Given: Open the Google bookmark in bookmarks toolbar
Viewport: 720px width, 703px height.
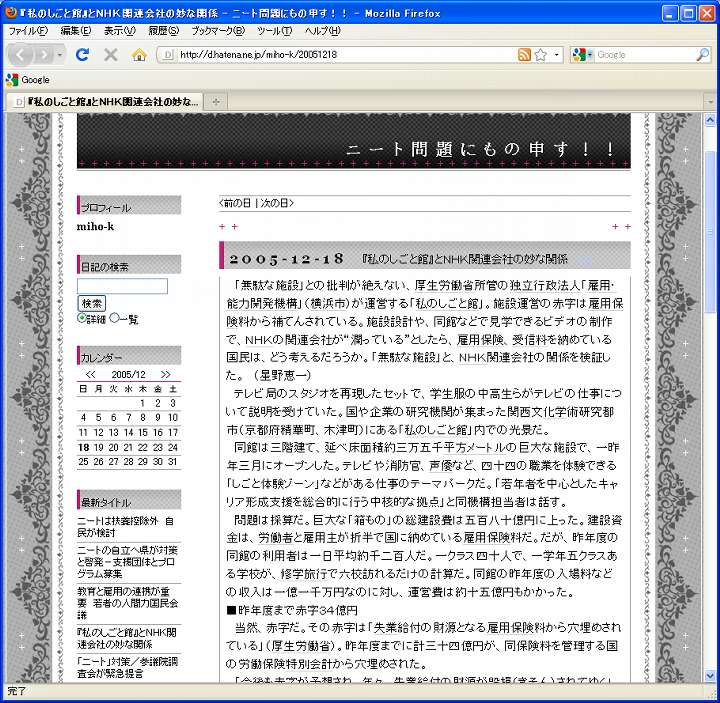Looking at the screenshot, I should pyautogui.click(x=28, y=79).
